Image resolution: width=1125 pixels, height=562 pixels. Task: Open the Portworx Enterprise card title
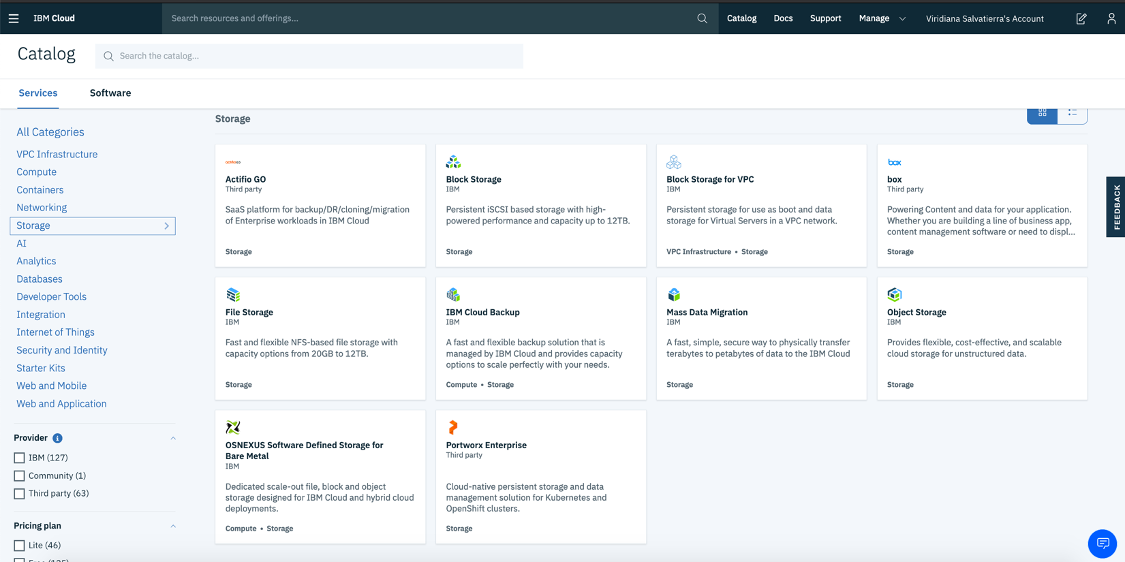[486, 445]
